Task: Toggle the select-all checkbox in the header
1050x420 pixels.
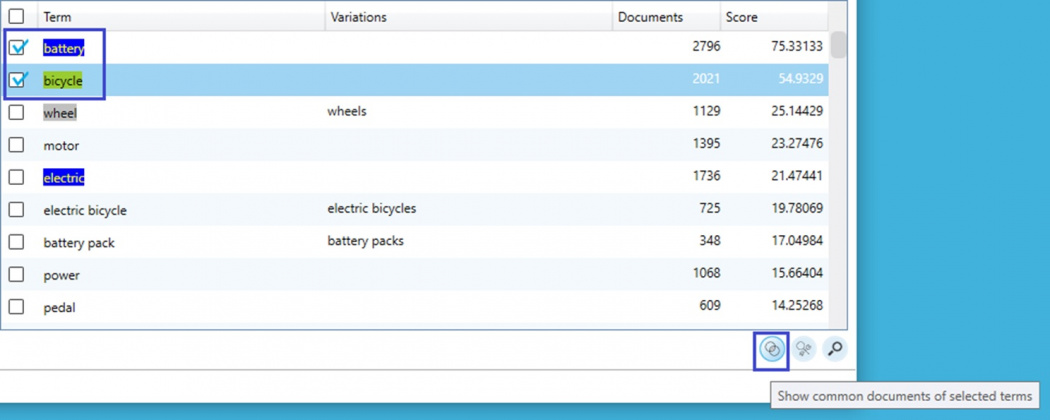Action: [x=16, y=16]
